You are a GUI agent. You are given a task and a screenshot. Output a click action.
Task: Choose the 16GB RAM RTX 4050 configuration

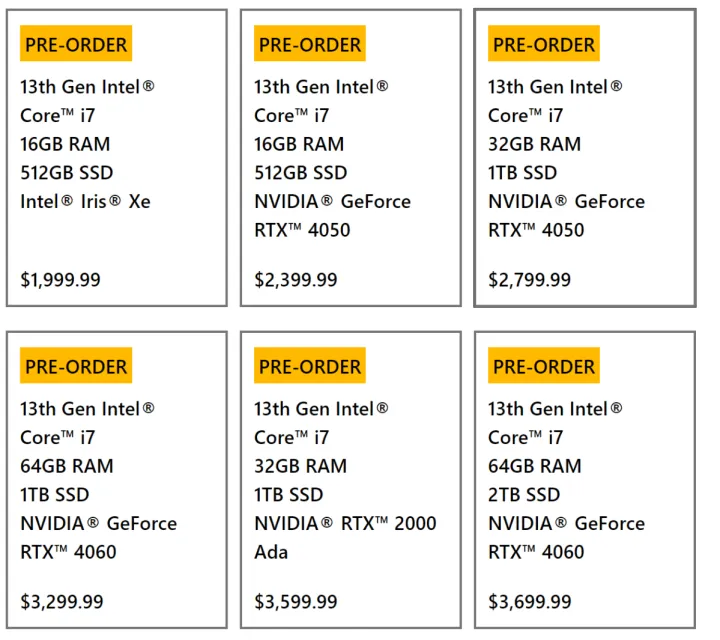click(350, 160)
